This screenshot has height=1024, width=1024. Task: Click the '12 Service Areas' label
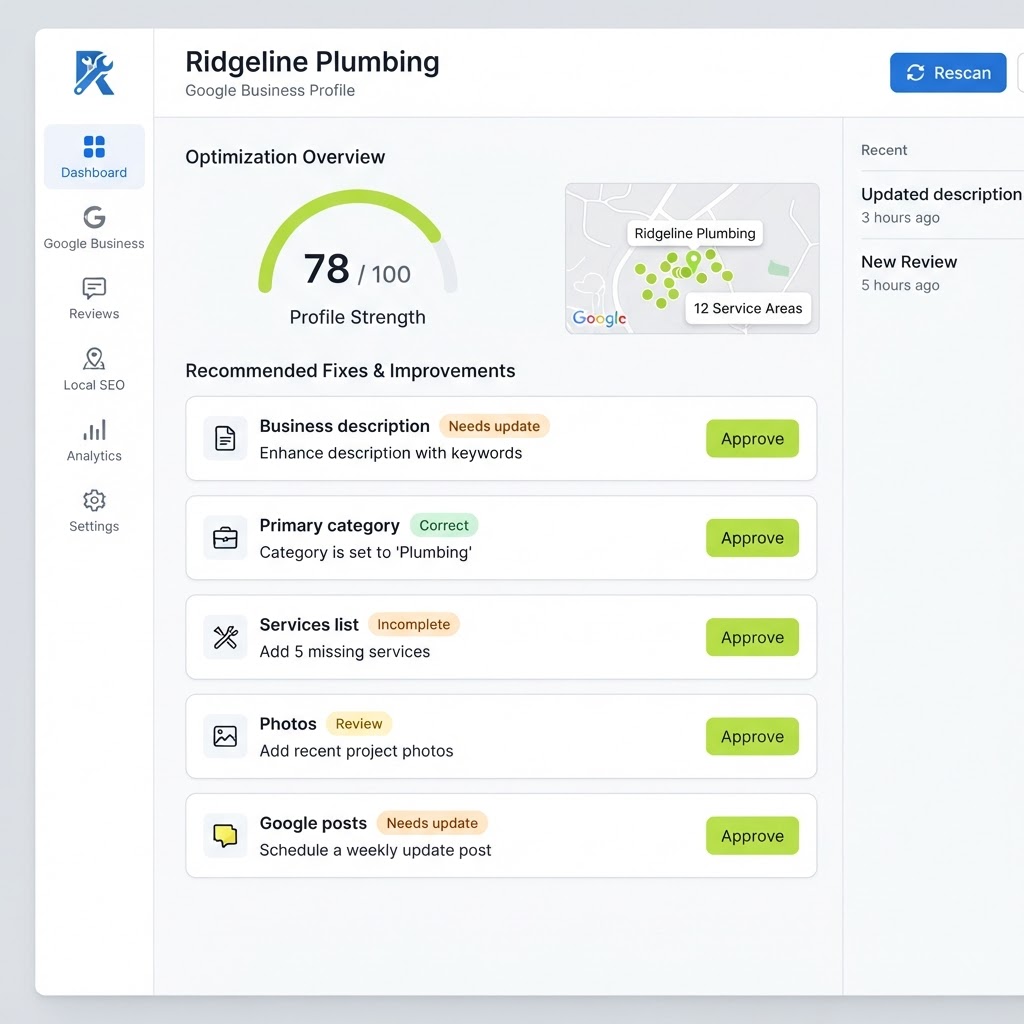click(748, 308)
